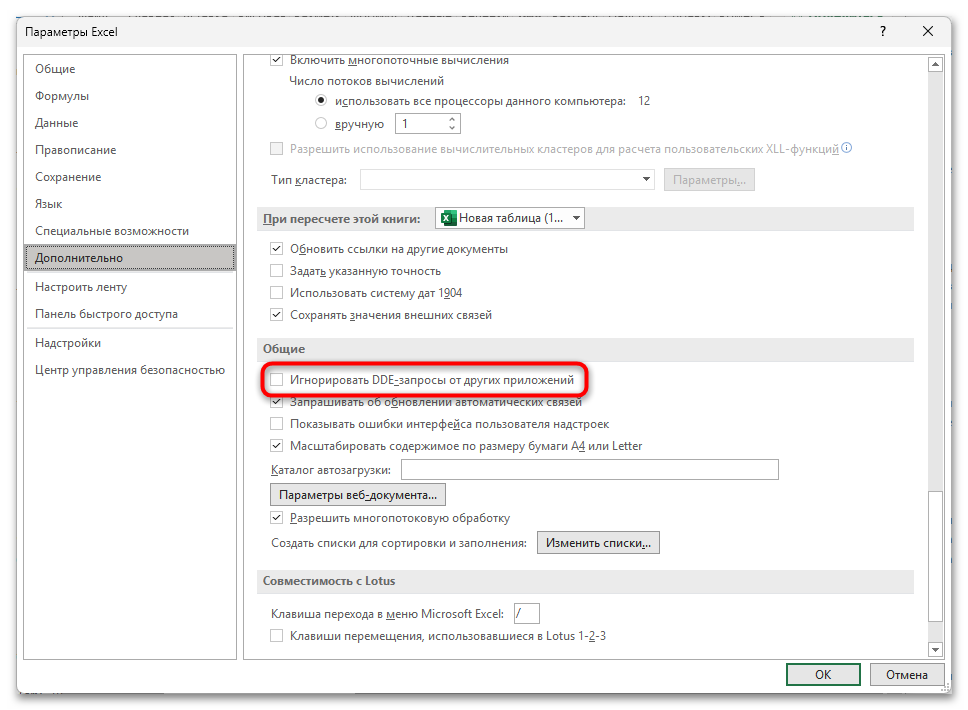Open the Сохранение settings category

pos(130,177)
